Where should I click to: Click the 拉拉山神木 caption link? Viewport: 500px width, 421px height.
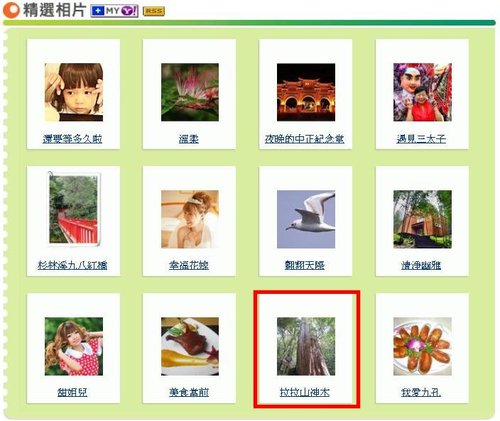[x=305, y=392]
